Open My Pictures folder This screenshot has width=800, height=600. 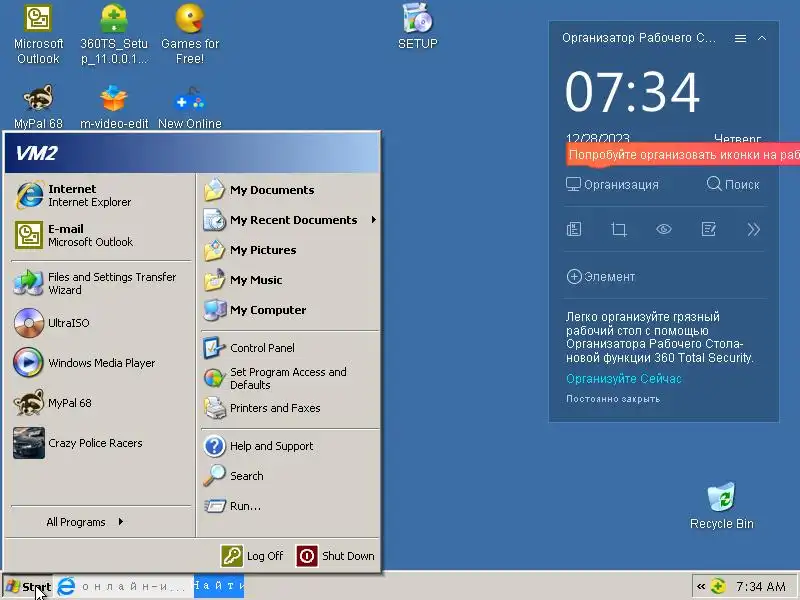pos(290,250)
